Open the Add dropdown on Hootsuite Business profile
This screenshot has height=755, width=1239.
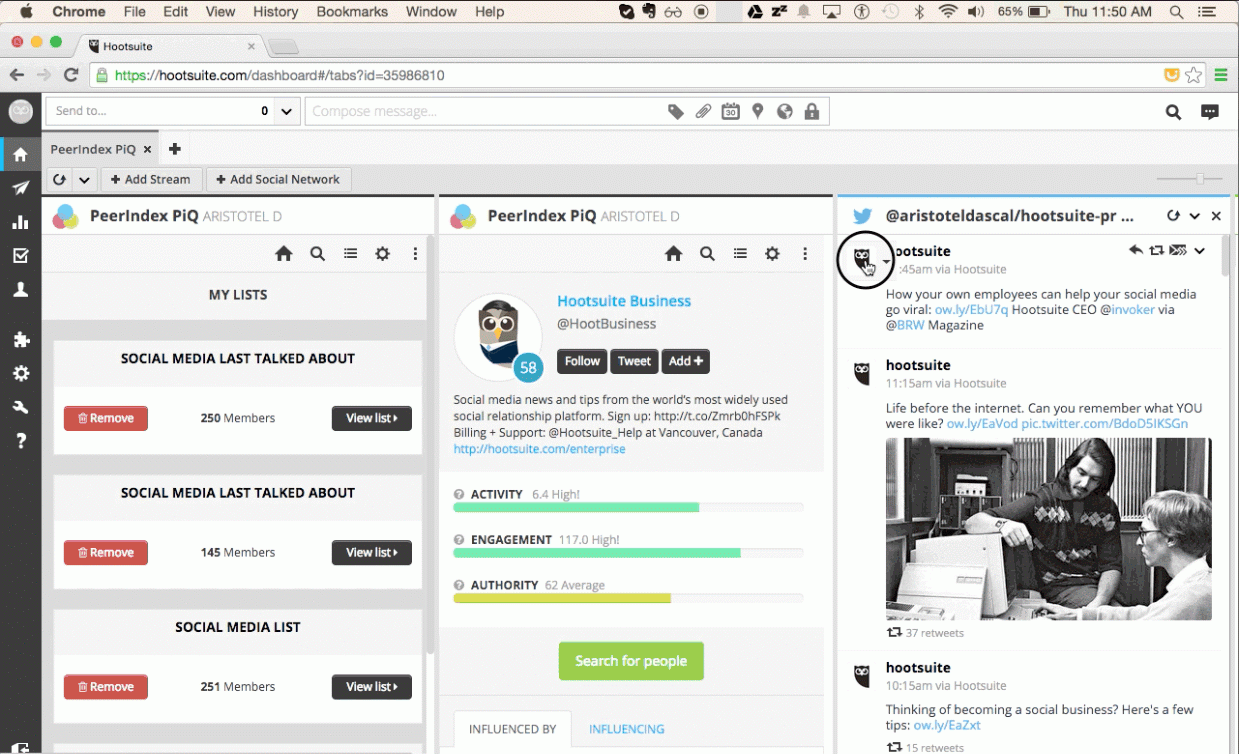coord(685,361)
